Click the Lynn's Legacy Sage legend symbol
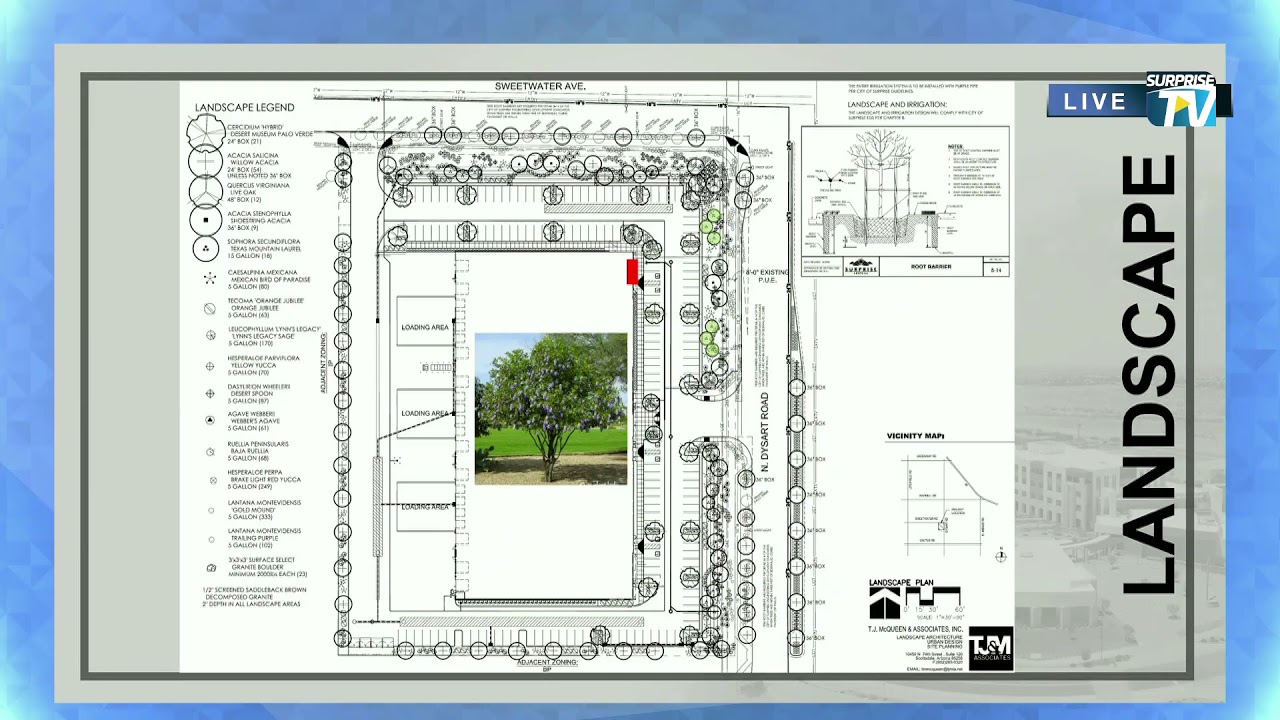The image size is (1280, 720). coord(210,336)
